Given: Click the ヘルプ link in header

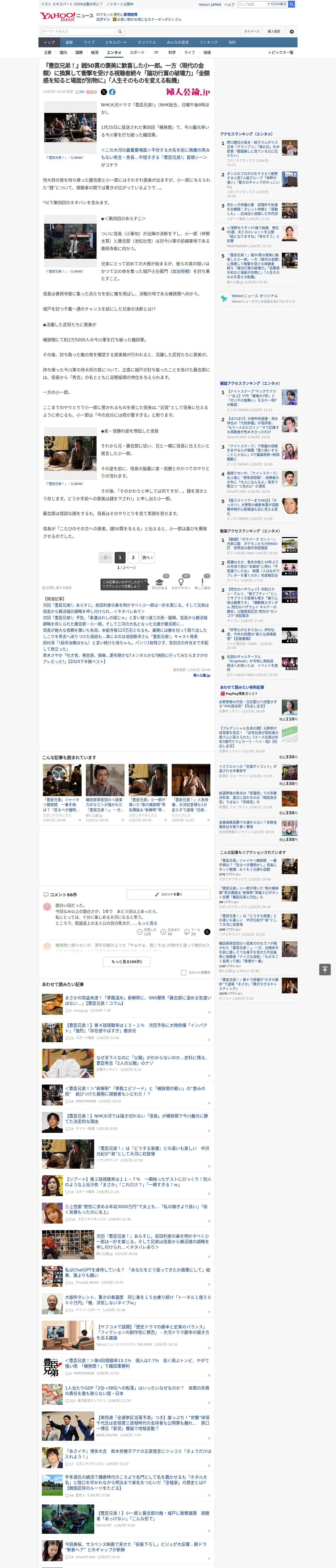Looking at the screenshot, I should pos(229,4).
